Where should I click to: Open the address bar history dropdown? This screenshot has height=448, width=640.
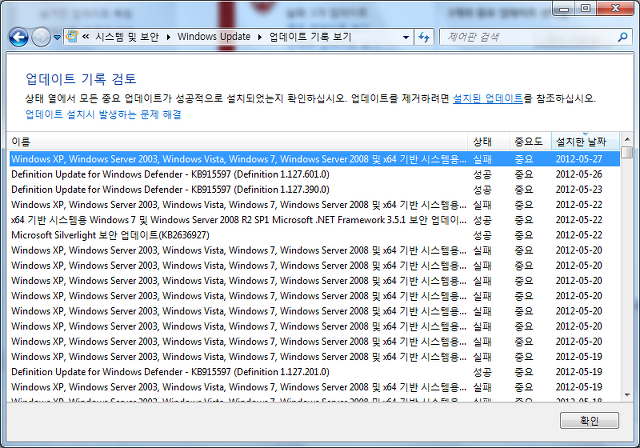(x=406, y=38)
